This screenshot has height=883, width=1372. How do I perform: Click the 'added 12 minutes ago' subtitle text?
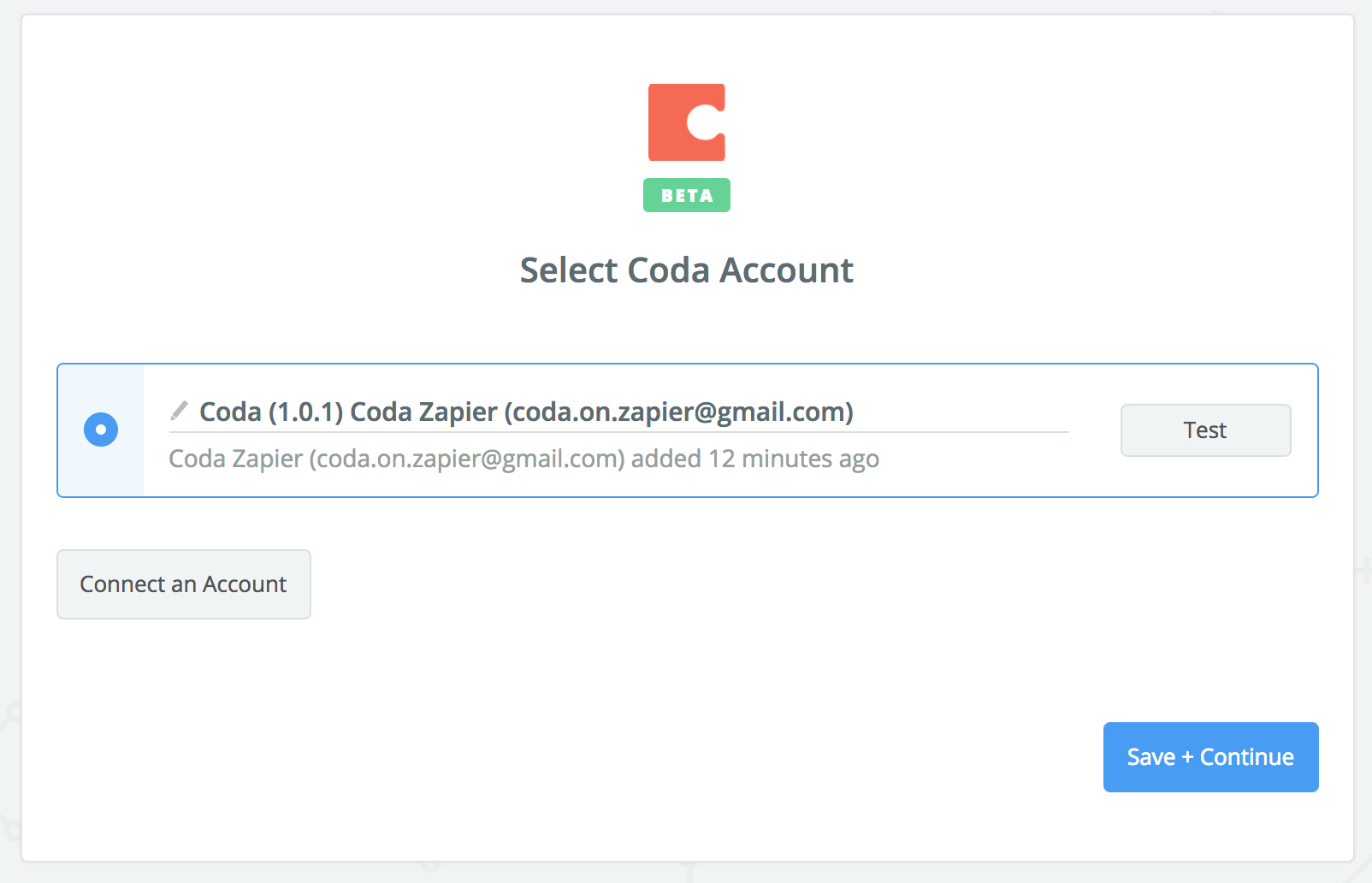pyautogui.click(x=755, y=459)
